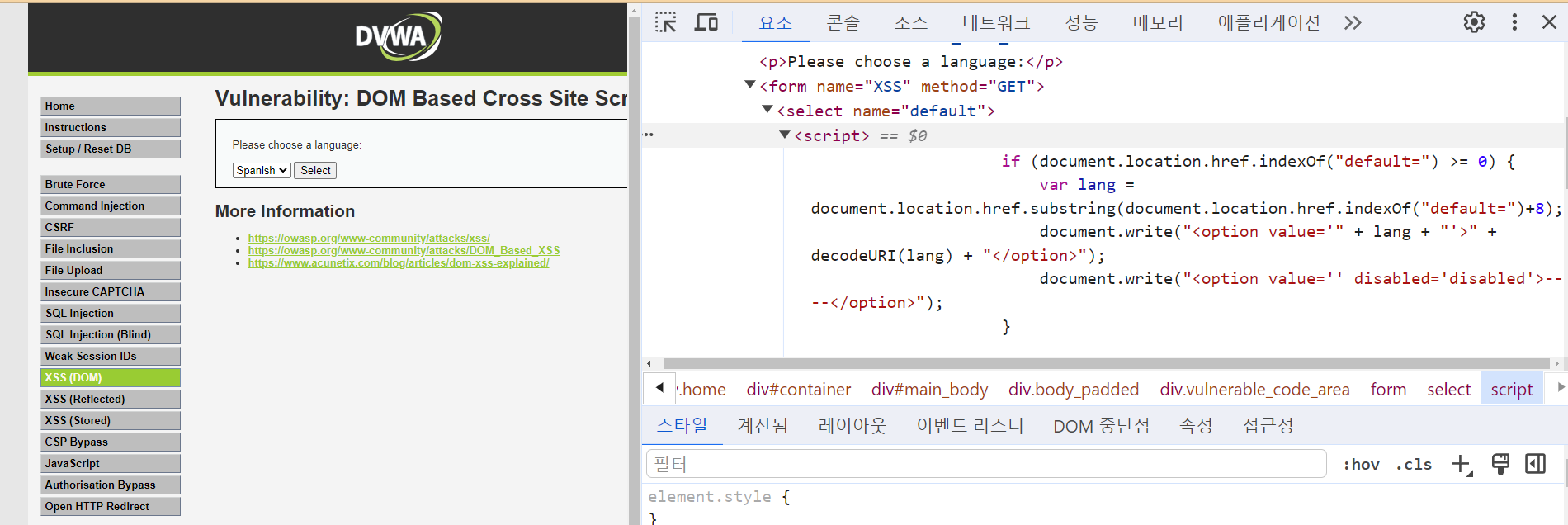Open Setup / Reset DB page

[111, 149]
